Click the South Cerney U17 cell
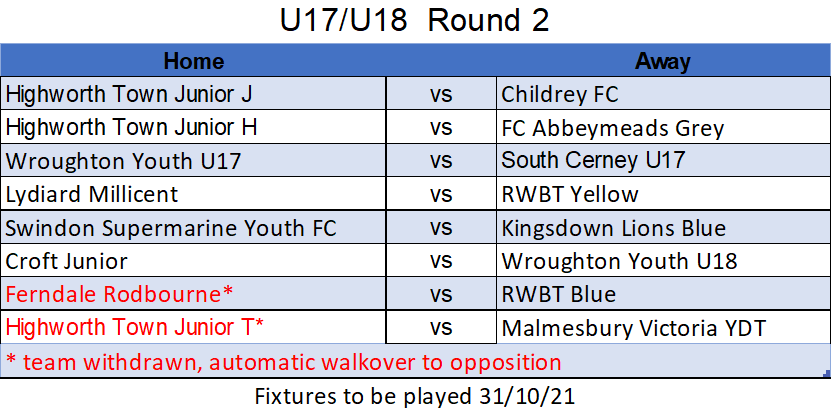Image resolution: width=832 pixels, height=413 pixels. point(663,160)
